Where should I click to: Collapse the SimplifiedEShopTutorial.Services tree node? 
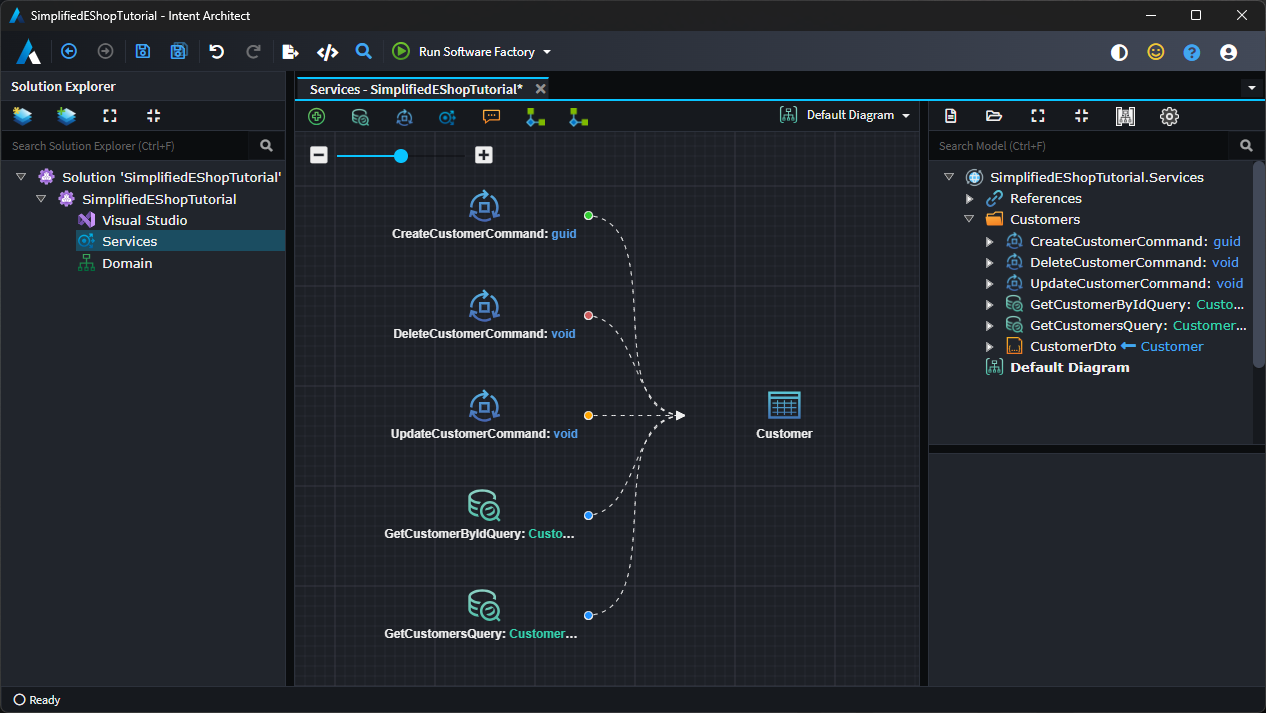(949, 177)
